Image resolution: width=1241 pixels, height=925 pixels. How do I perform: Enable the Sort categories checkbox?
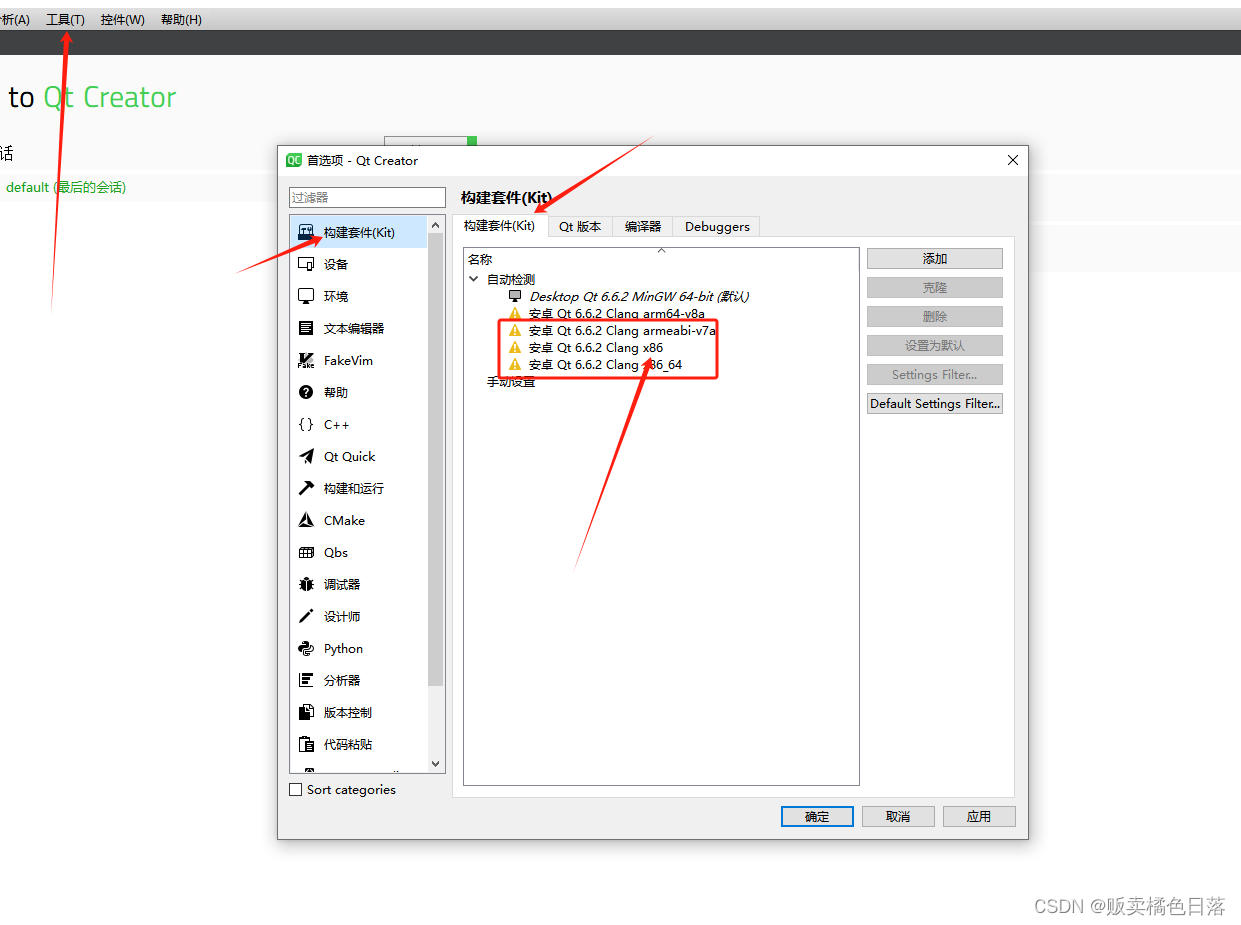296,789
